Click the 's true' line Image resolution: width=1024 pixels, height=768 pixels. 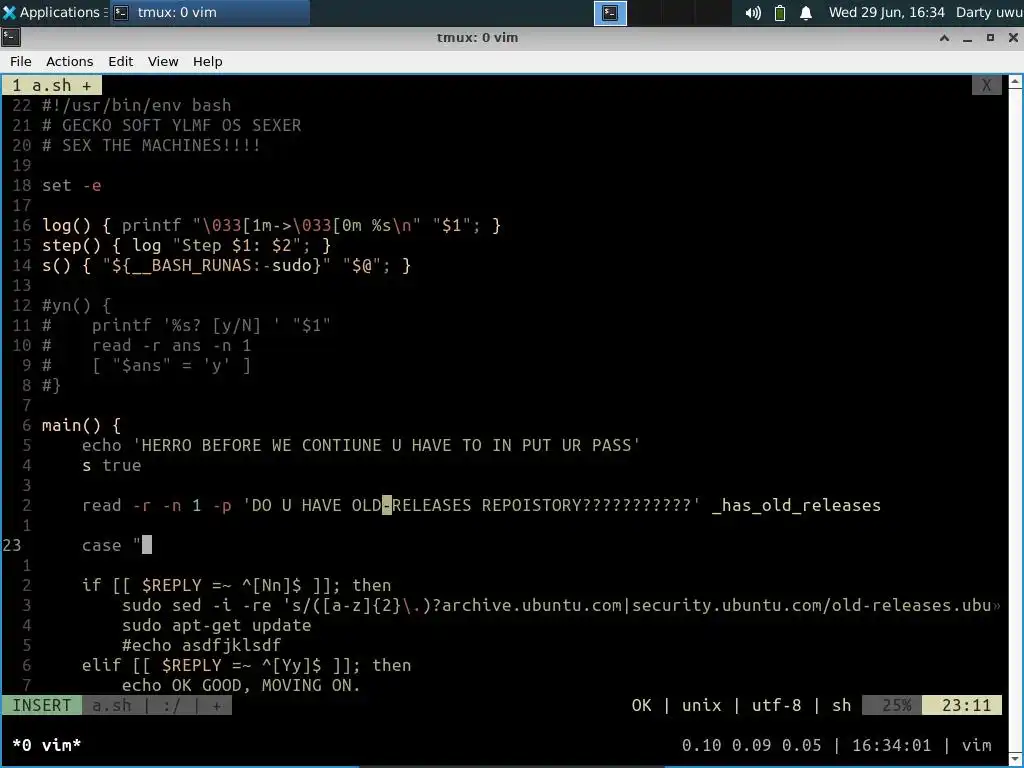pos(112,465)
